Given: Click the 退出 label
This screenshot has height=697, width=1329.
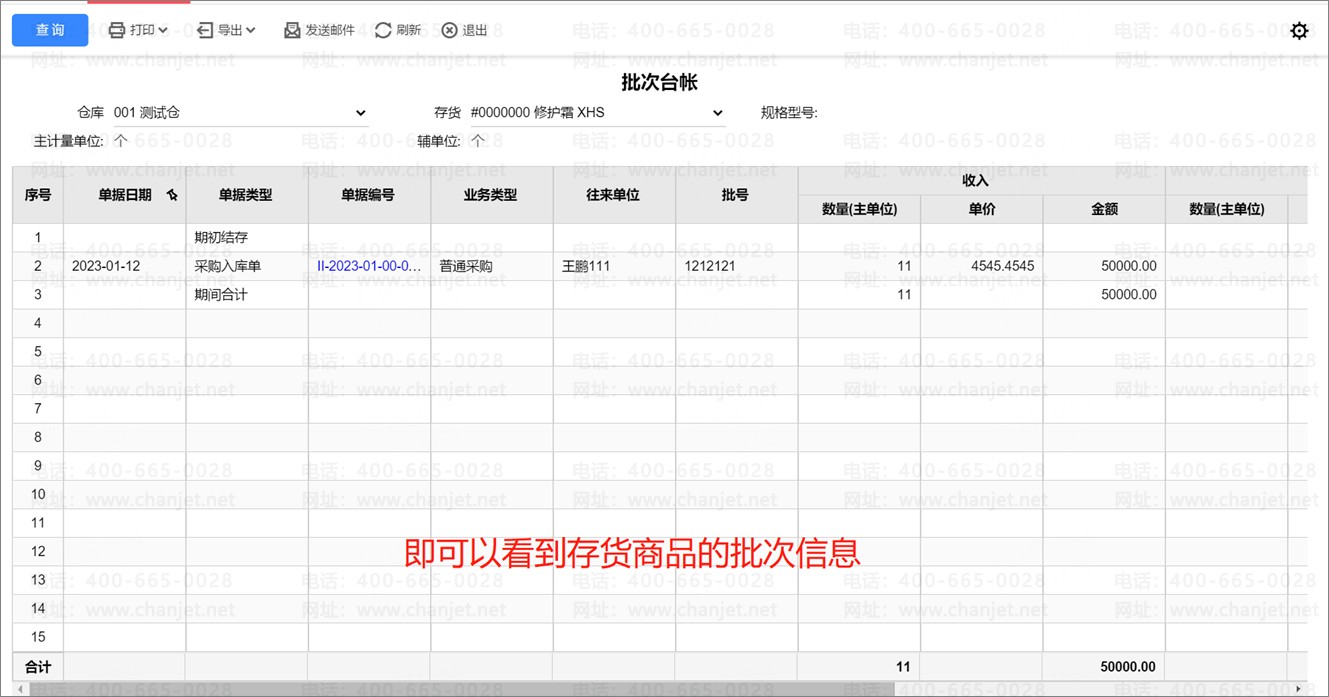Looking at the screenshot, I should coord(475,30).
